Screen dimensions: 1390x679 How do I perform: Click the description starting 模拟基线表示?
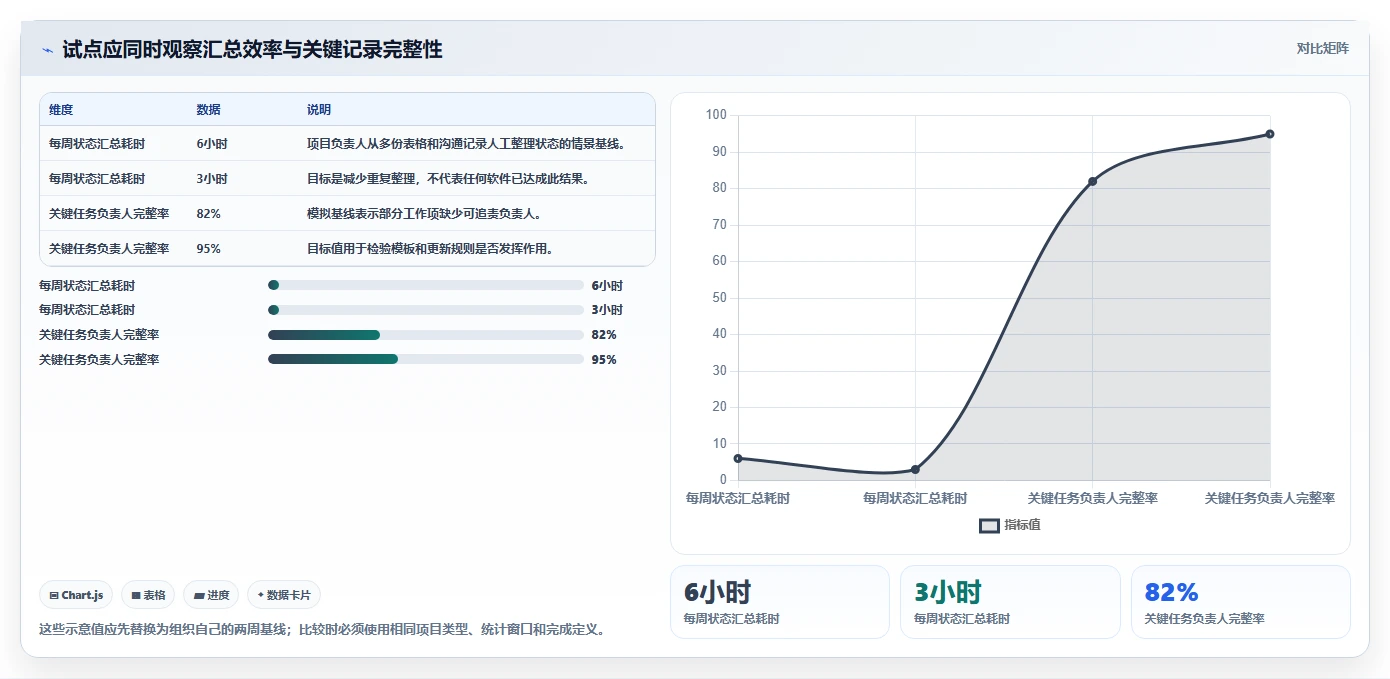click(x=424, y=214)
